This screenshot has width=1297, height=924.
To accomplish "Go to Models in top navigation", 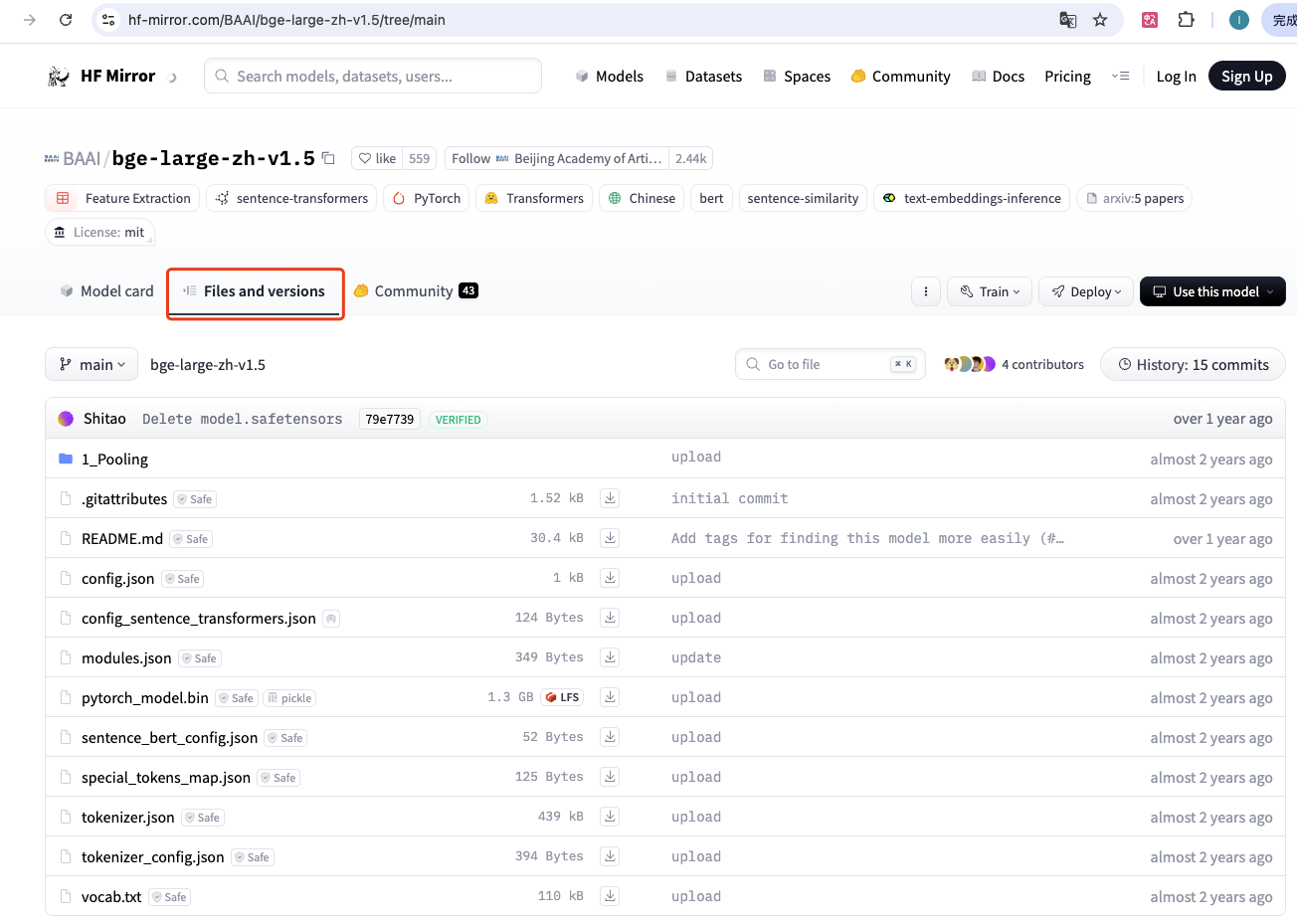I will point(610,76).
